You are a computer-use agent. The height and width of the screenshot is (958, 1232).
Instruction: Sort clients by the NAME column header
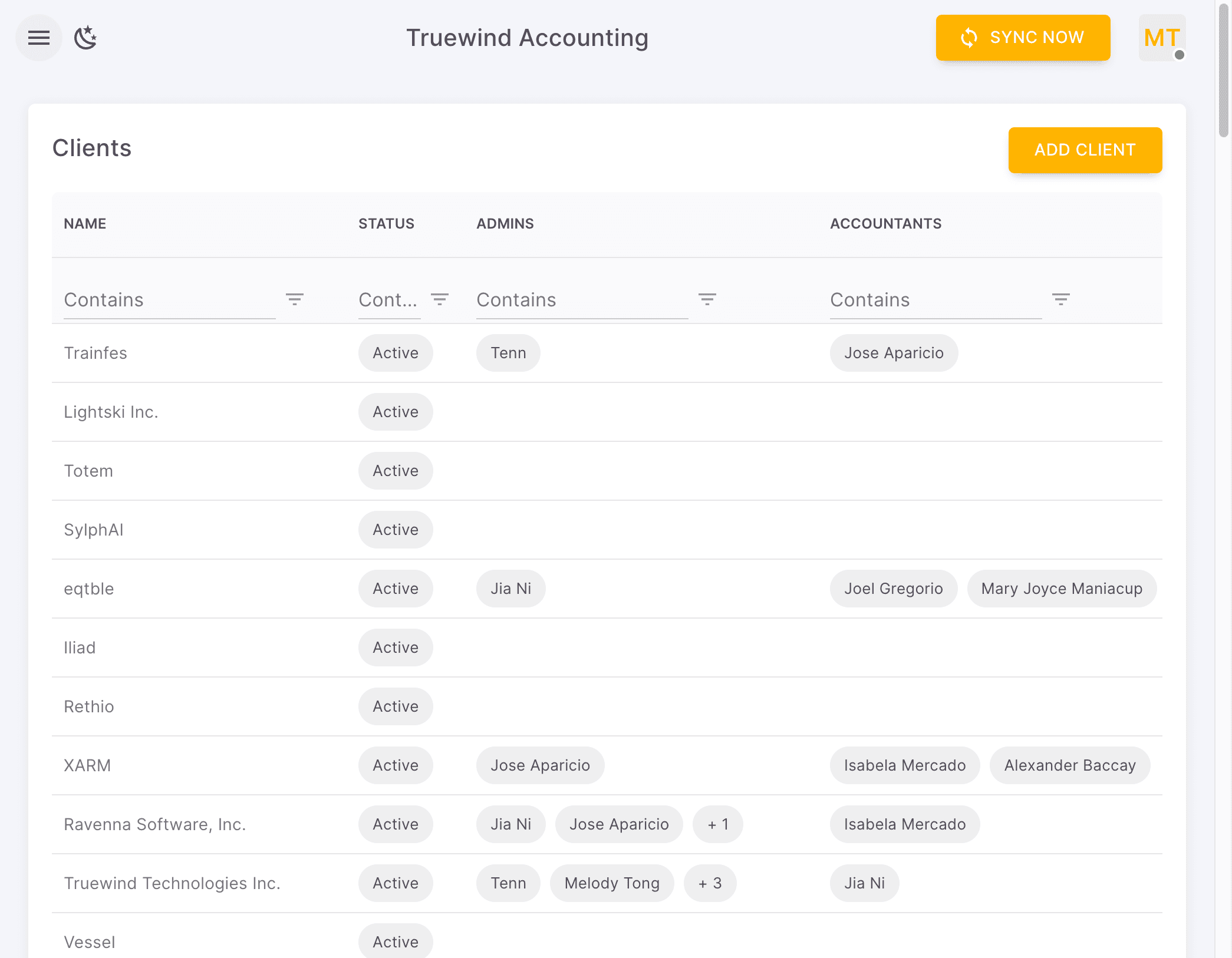pos(84,223)
